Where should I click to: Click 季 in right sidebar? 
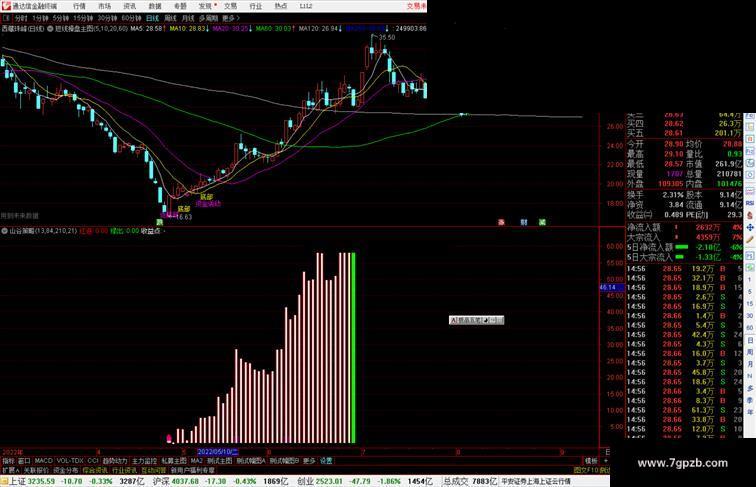point(750,400)
